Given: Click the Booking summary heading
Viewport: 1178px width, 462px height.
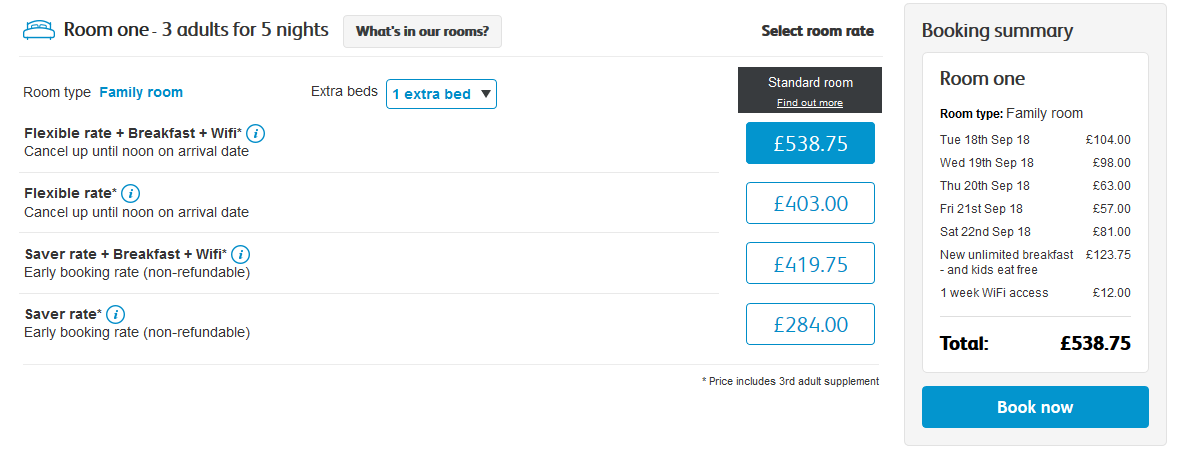Looking at the screenshot, I should tap(997, 30).
